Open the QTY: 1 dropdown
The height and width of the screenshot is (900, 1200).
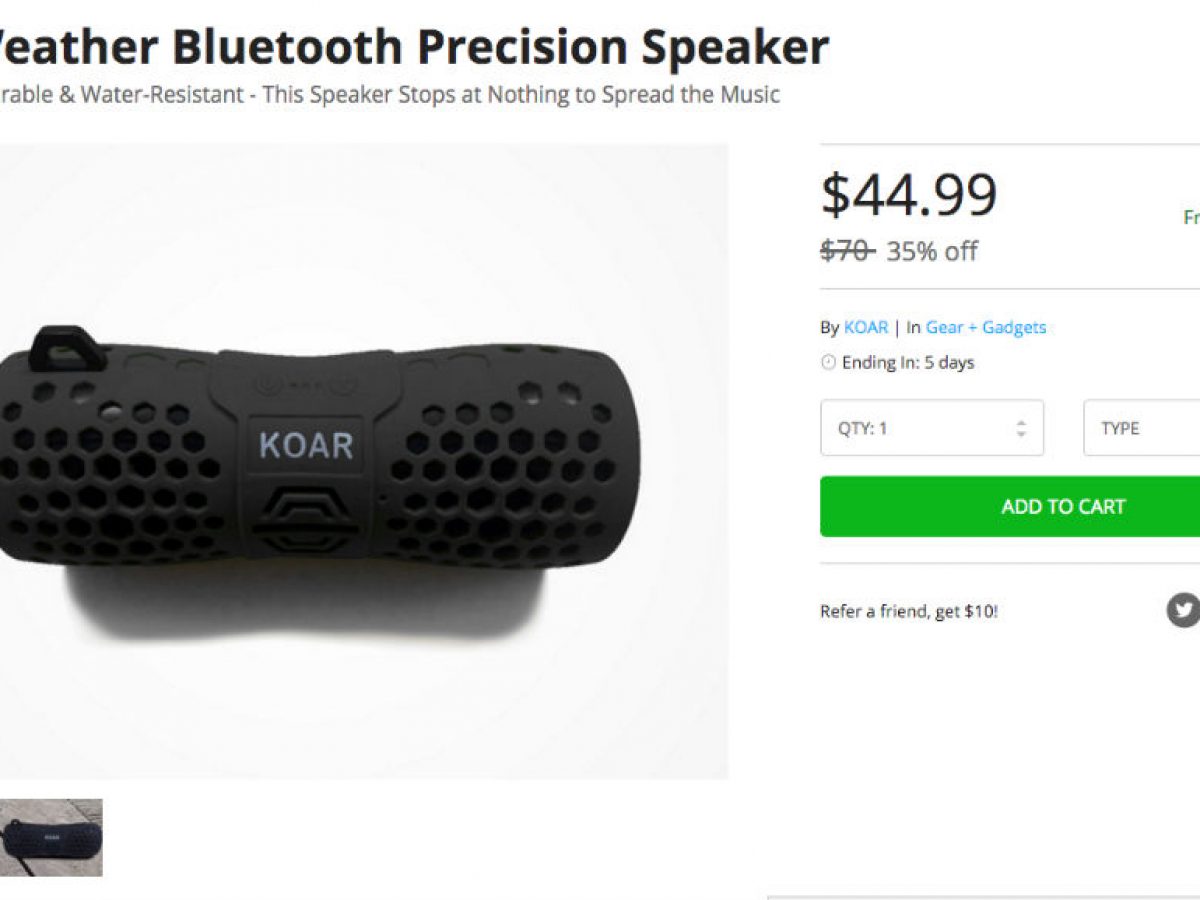click(932, 428)
